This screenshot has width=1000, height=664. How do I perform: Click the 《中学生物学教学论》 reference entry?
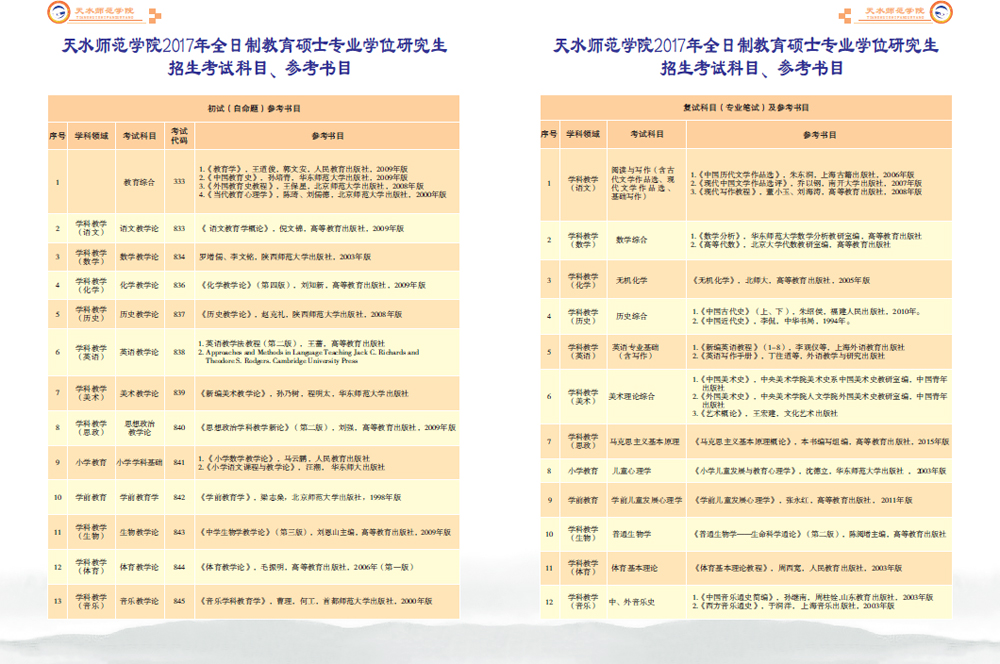point(325,532)
